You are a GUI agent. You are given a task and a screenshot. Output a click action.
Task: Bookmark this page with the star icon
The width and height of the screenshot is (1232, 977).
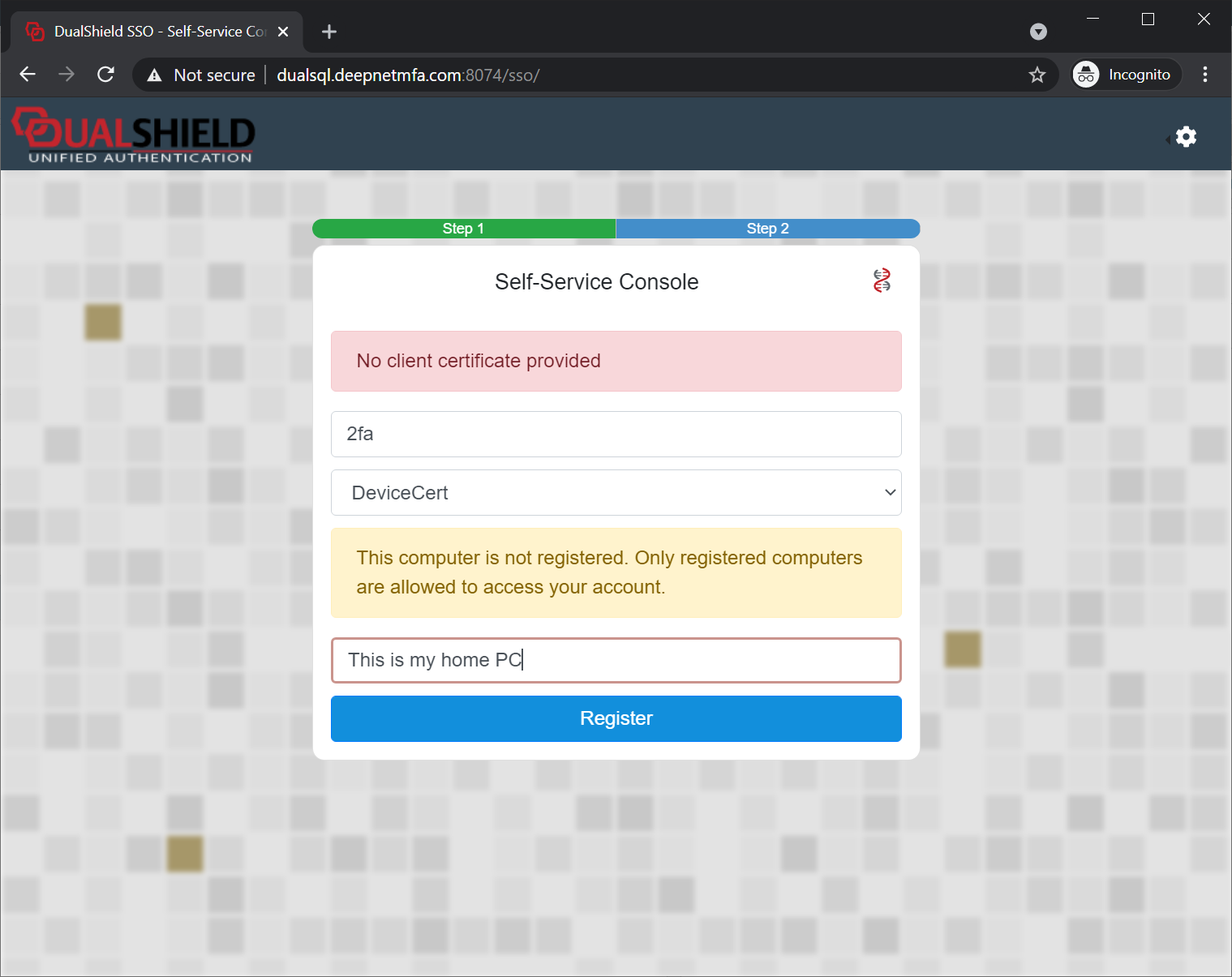coord(1037,75)
